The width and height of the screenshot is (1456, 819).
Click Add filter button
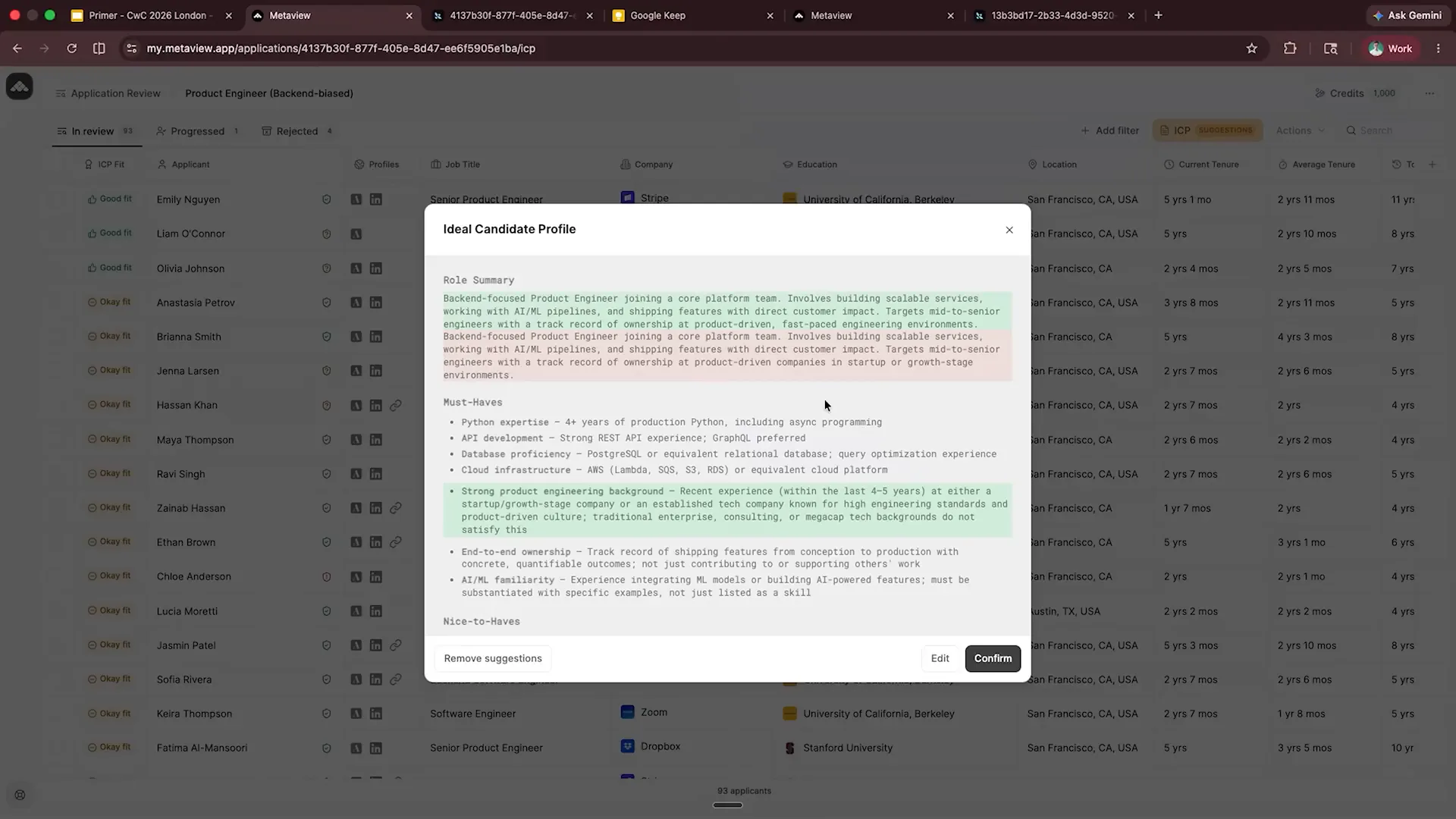[x=1110, y=130]
